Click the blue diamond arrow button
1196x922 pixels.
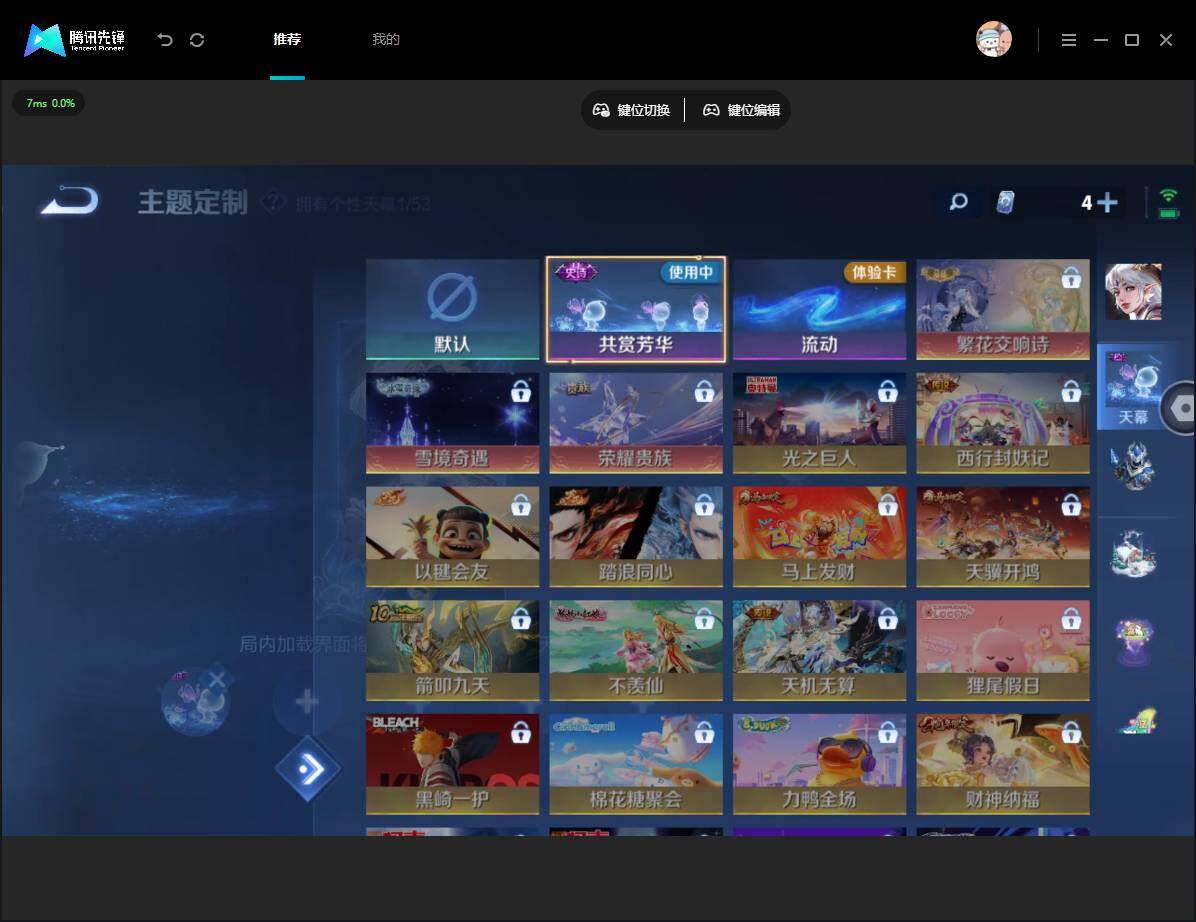tap(308, 769)
